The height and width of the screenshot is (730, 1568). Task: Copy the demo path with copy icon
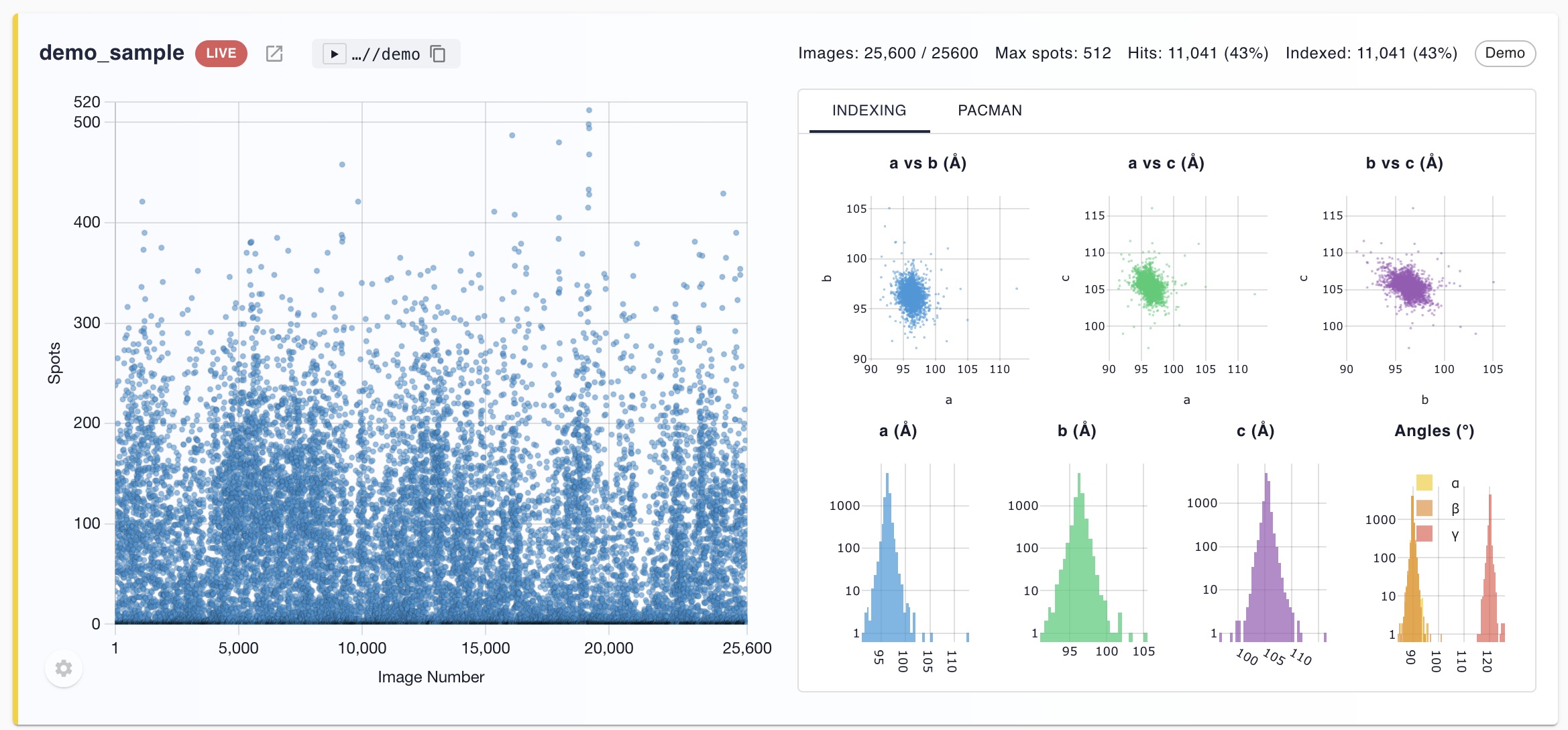point(438,54)
